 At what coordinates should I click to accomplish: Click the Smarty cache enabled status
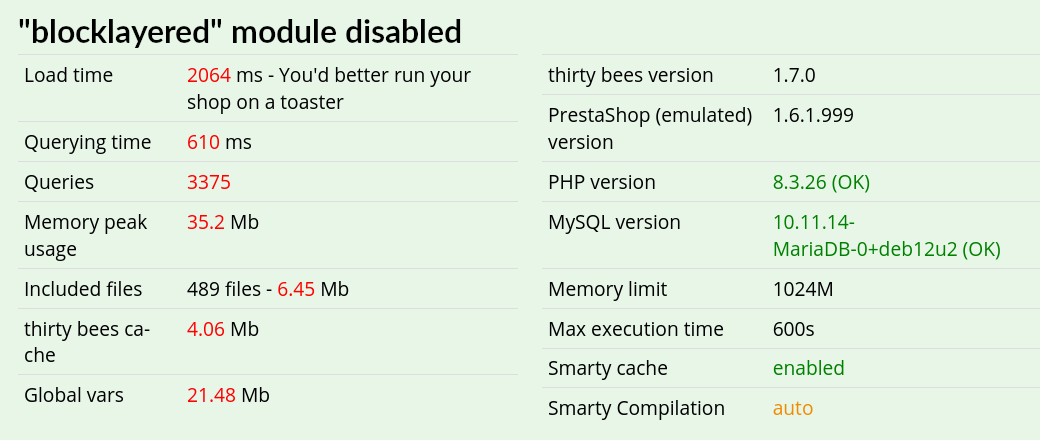809,368
